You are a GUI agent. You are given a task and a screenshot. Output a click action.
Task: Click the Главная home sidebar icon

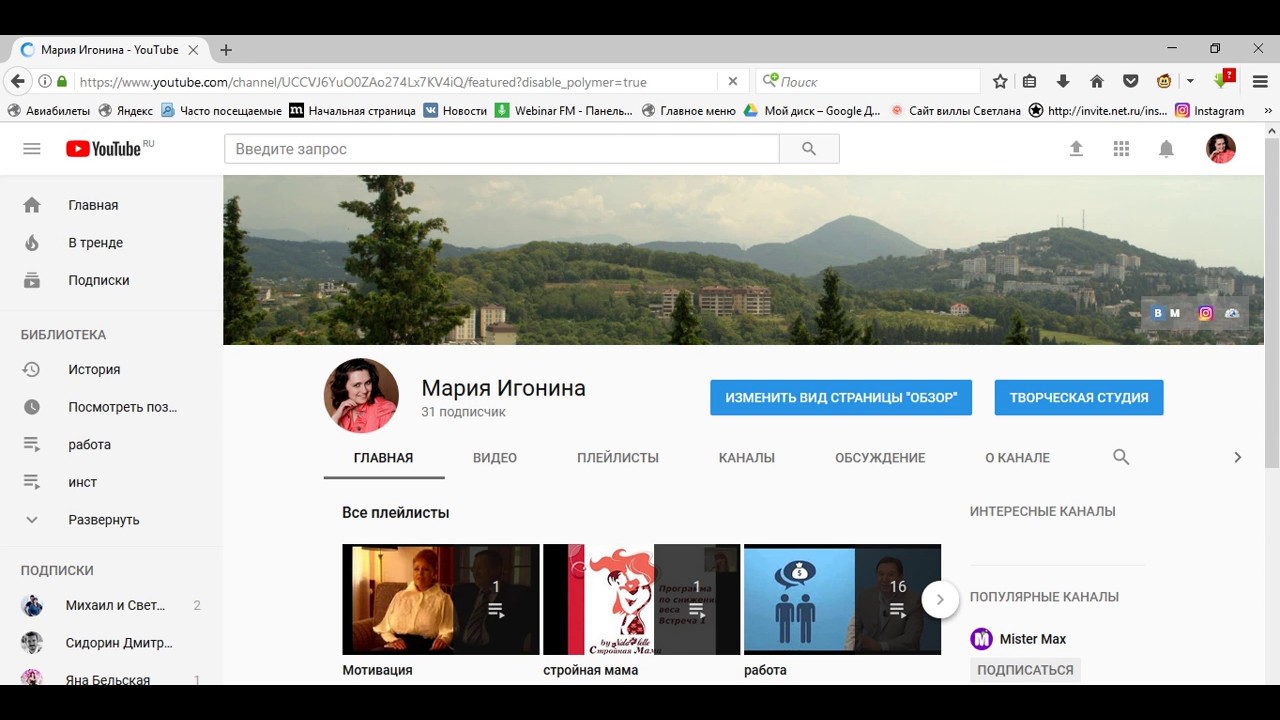click(x=32, y=205)
